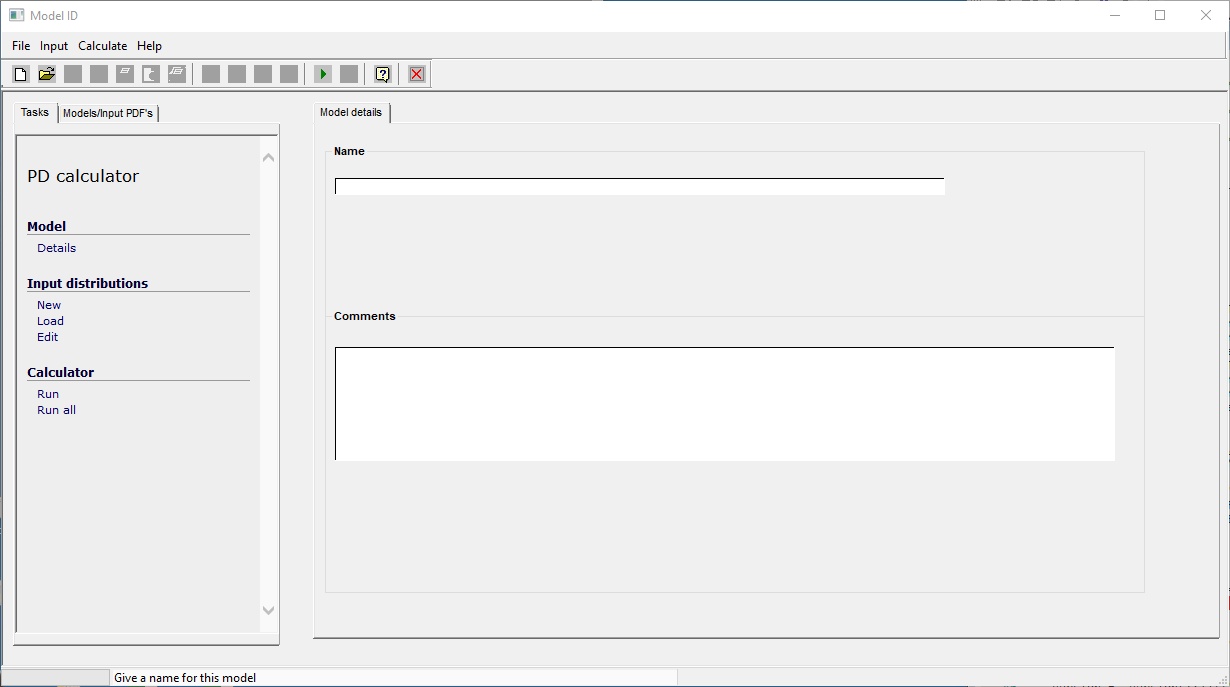1230x687 pixels.
Task: Open the File menu
Action: [x=21, y=46]
